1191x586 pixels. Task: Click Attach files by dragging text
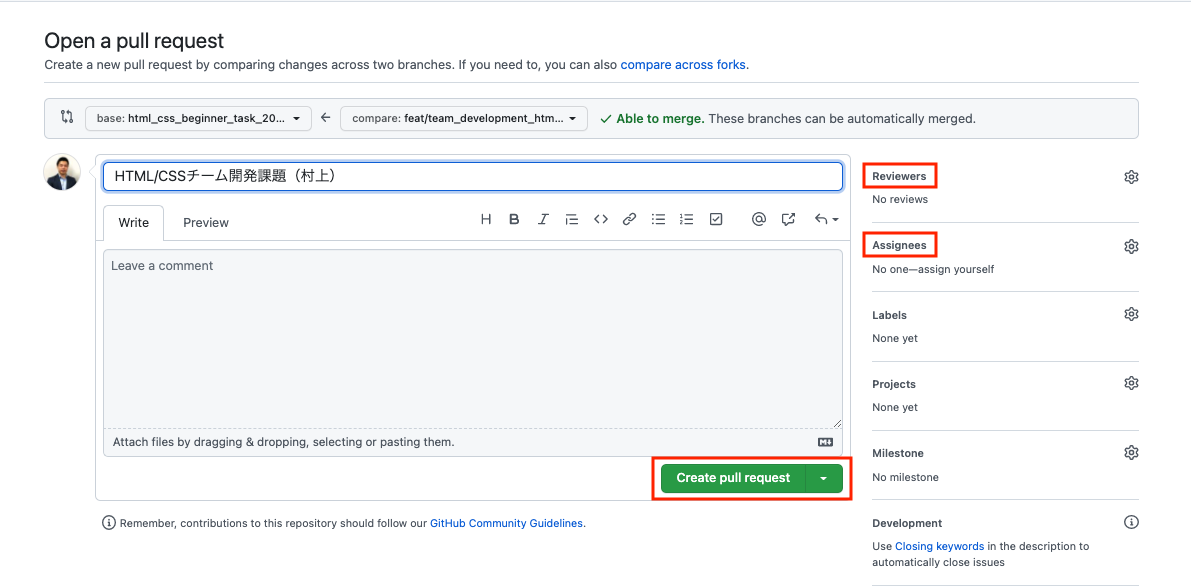(283, 442)
